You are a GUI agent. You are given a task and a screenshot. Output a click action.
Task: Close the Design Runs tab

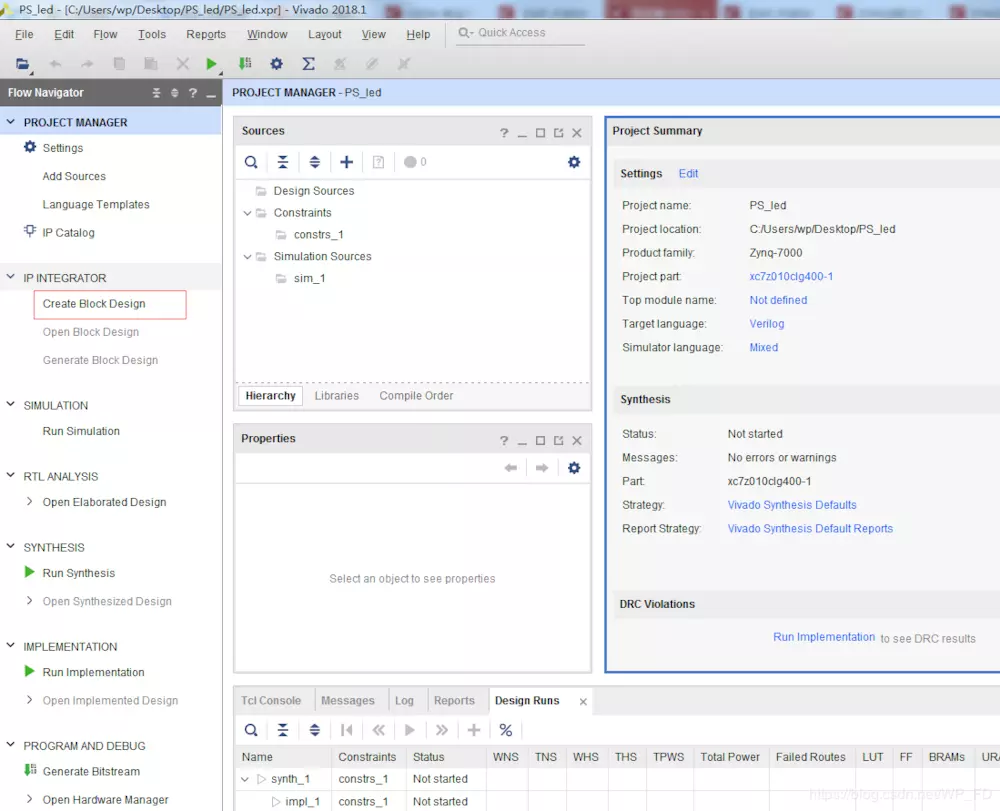click(x=583, y=701)
